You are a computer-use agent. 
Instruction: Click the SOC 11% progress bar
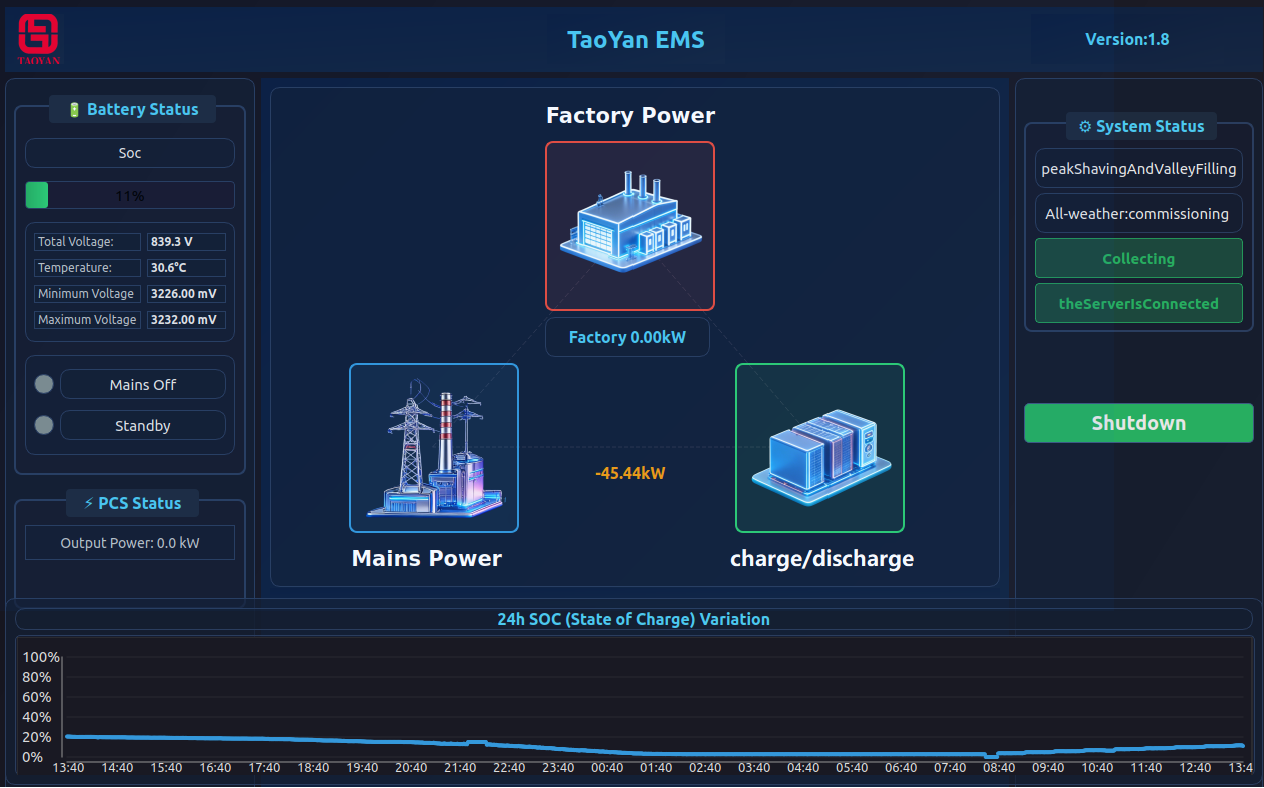(x=130, y=196)
